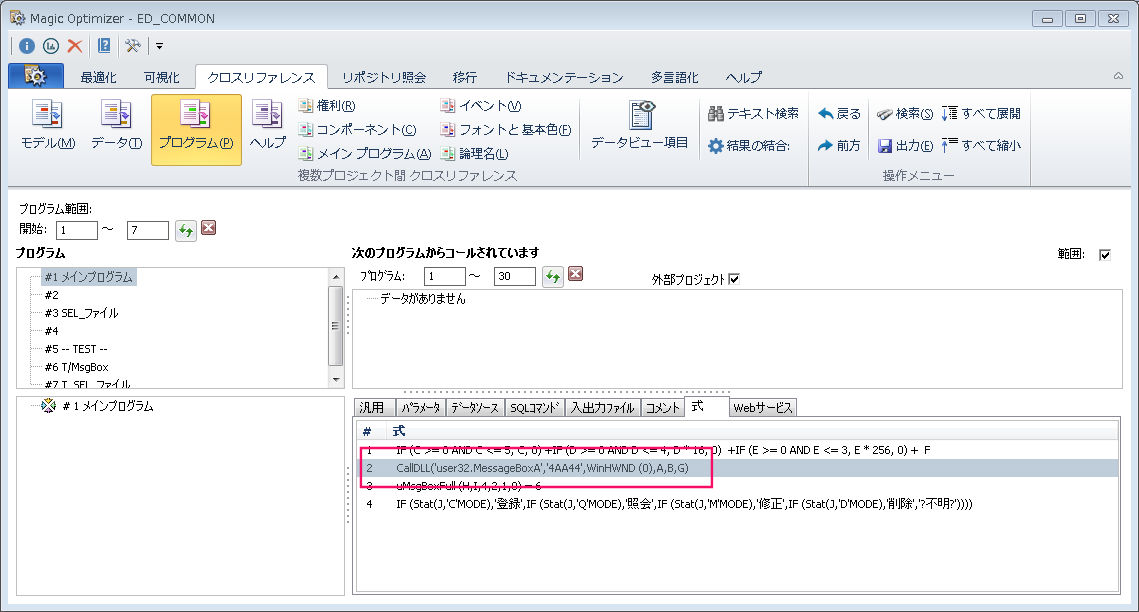Switch to the パラメータ tab
The width and height of the screenshot is (1139, 612).
click(421, 407)
